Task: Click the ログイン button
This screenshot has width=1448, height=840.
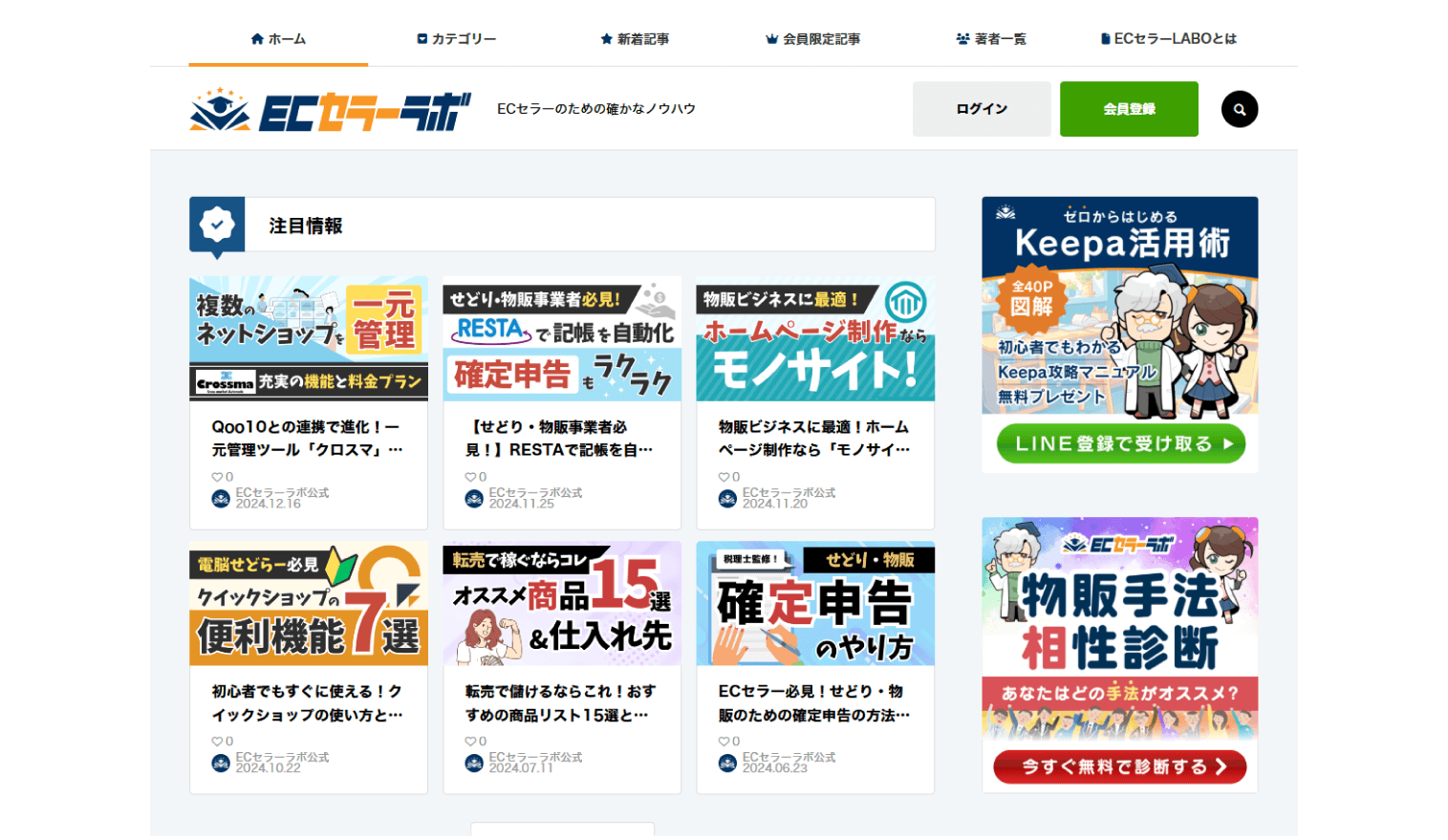Action: coord(982,109)
